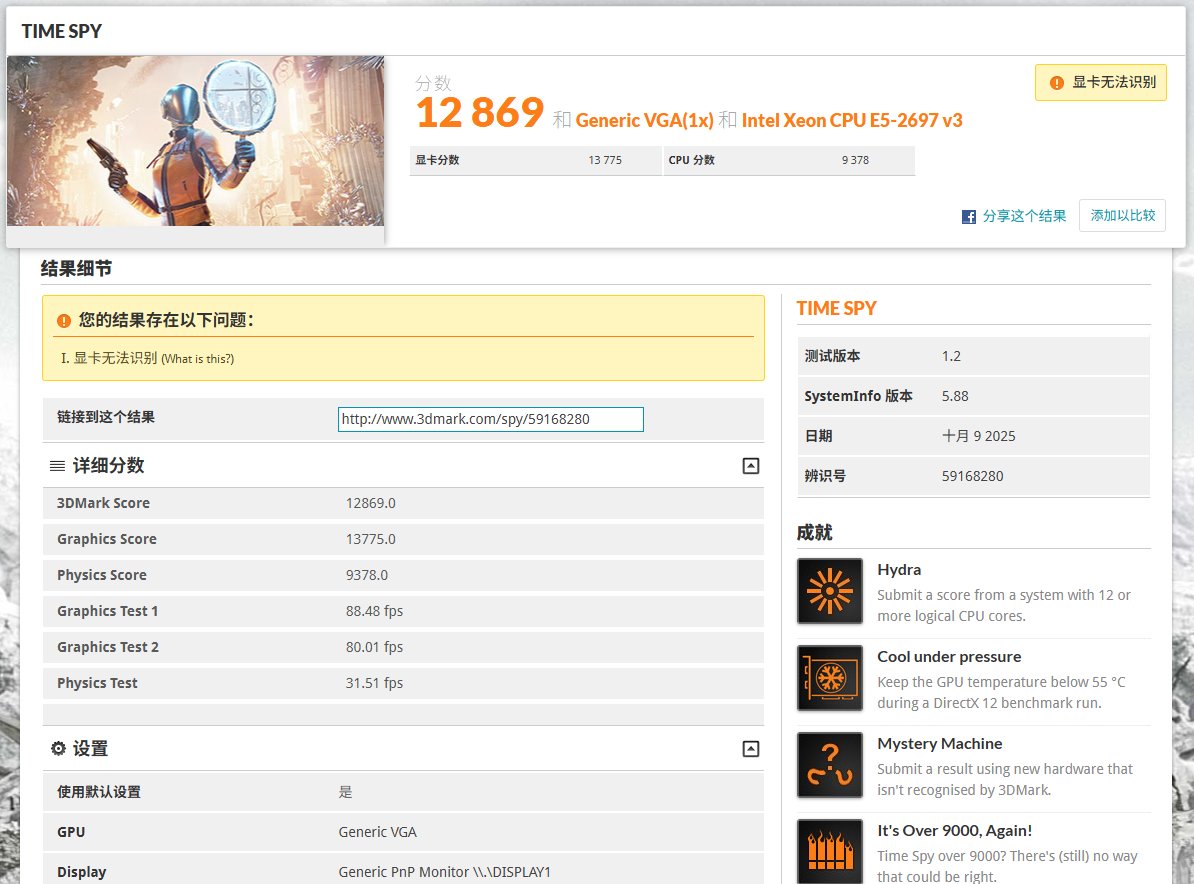The height and width of the screenshot is (884, 1194).
Task: Click the 成就 section heading
Action: [x=814, y=532]
